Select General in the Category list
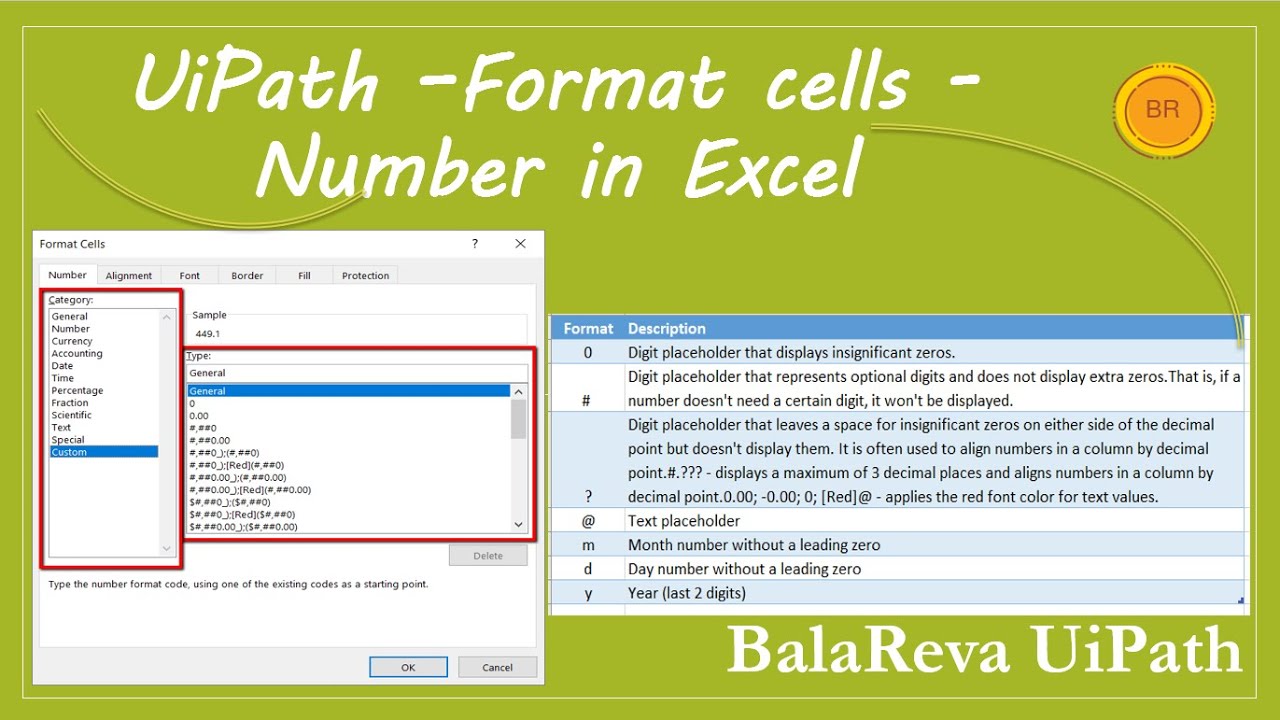The width and height of the screenshot is (1280, 720). tap(104, 316)
